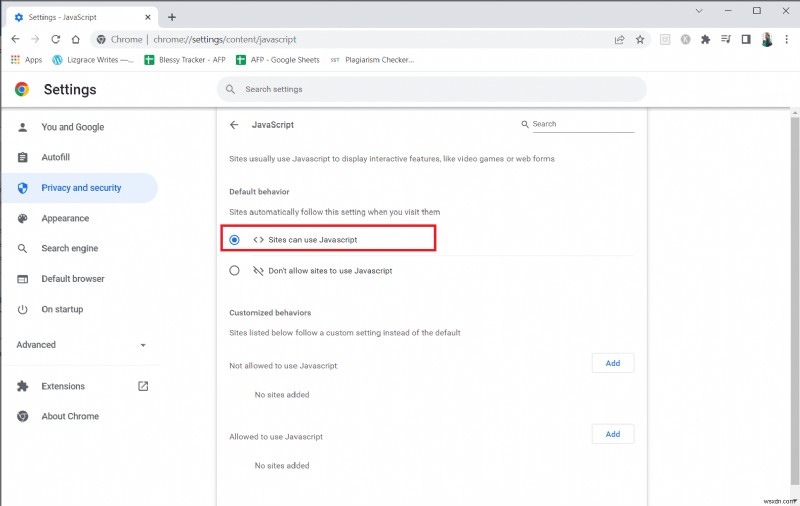Open Extensions link in the sidebar

pyautogui.click(x=63, y=386)
